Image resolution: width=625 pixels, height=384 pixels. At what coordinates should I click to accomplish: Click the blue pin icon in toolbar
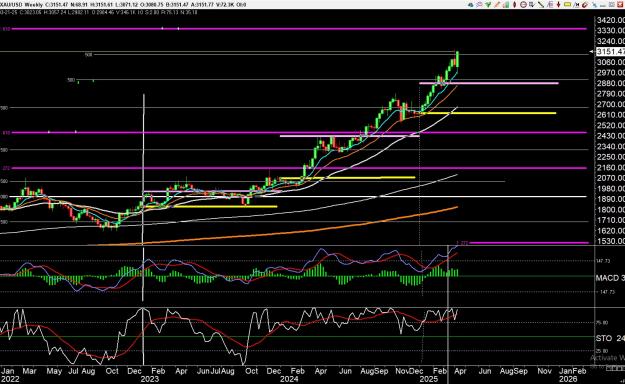pos(595,5)
